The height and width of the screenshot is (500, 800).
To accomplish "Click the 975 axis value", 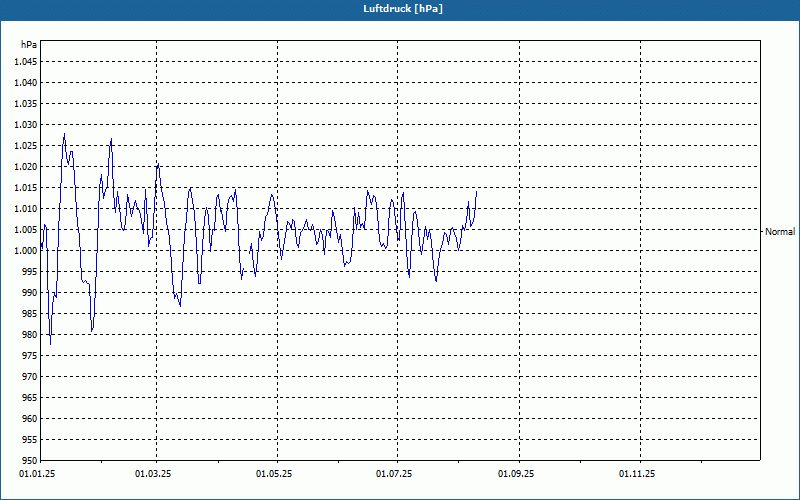I will pos(30,356).
